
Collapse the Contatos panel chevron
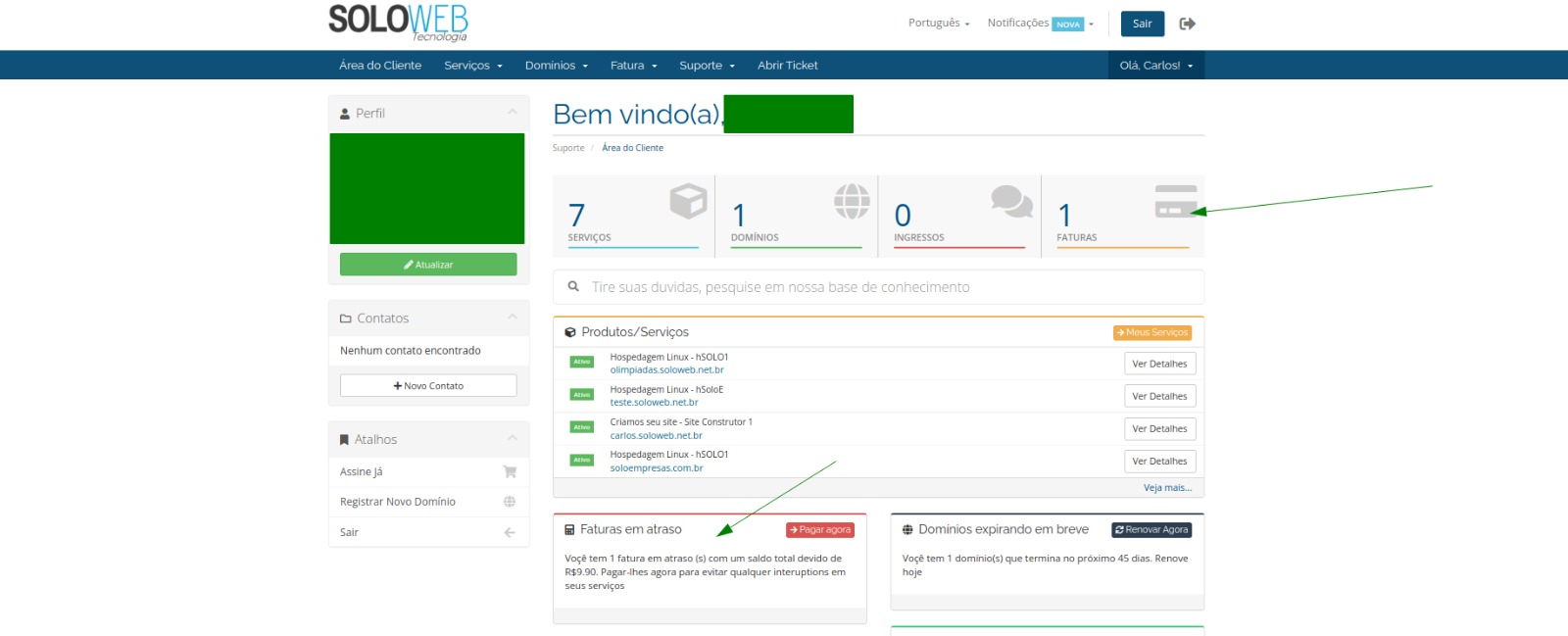(x=512, y=318)
